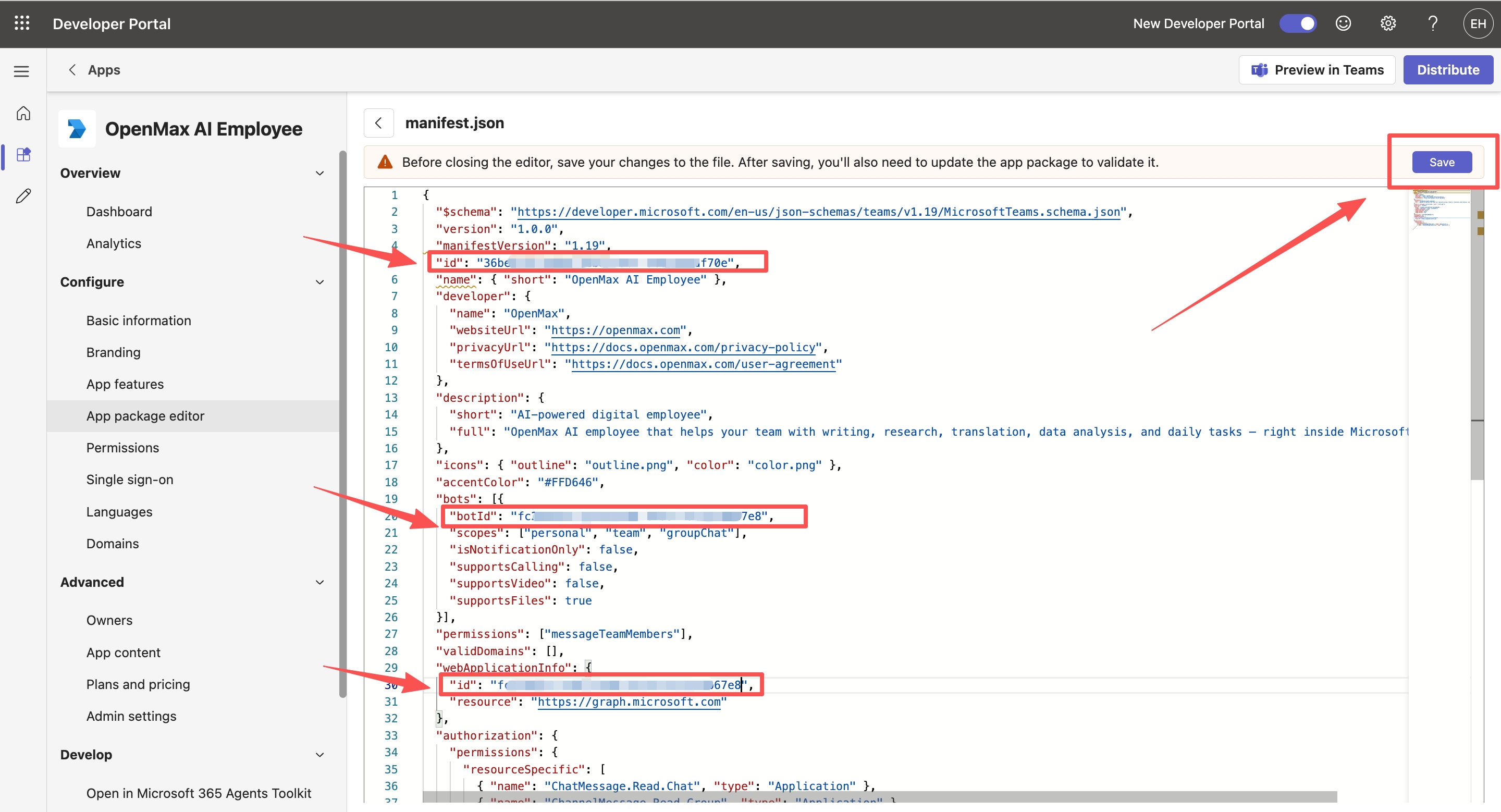Place cursor on "accentColor" value #FFD646
This screenshot has height=812, width=1501.
pos(568,482)
